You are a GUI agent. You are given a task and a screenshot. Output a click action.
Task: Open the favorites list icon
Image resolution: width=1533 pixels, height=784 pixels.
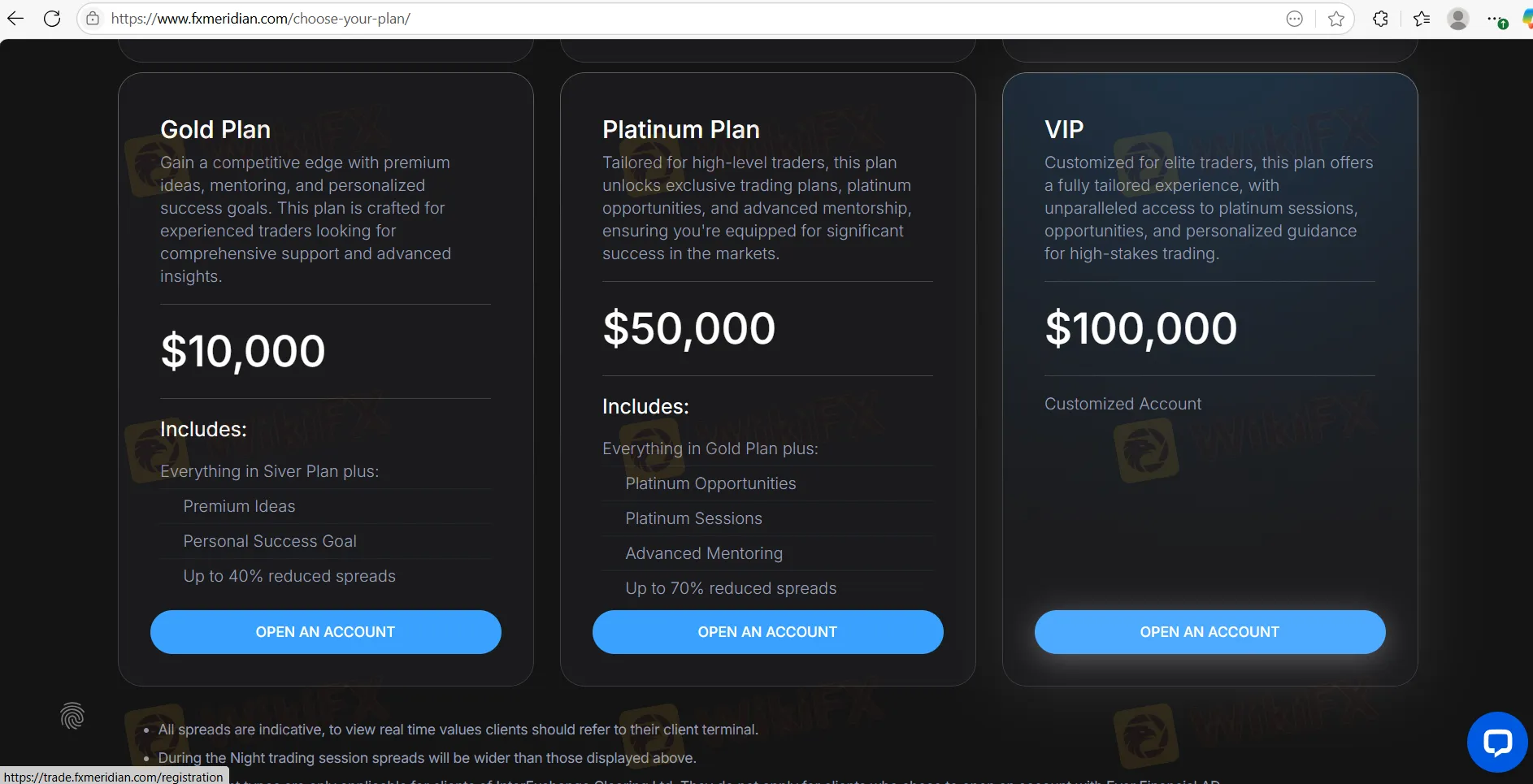pos(1422,19)
